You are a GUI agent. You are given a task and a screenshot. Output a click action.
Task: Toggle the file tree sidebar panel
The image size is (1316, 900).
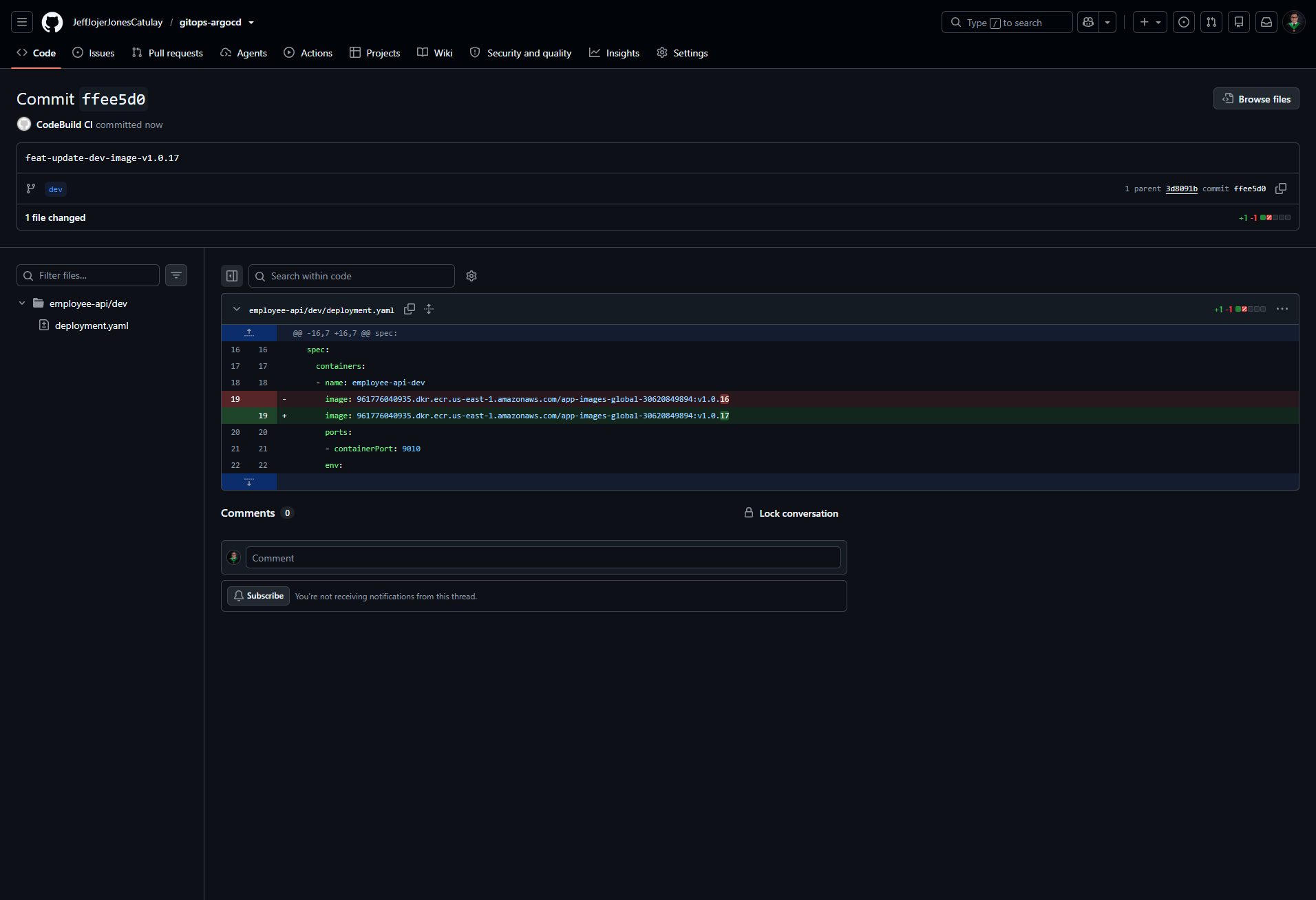(x=232, y=276)
